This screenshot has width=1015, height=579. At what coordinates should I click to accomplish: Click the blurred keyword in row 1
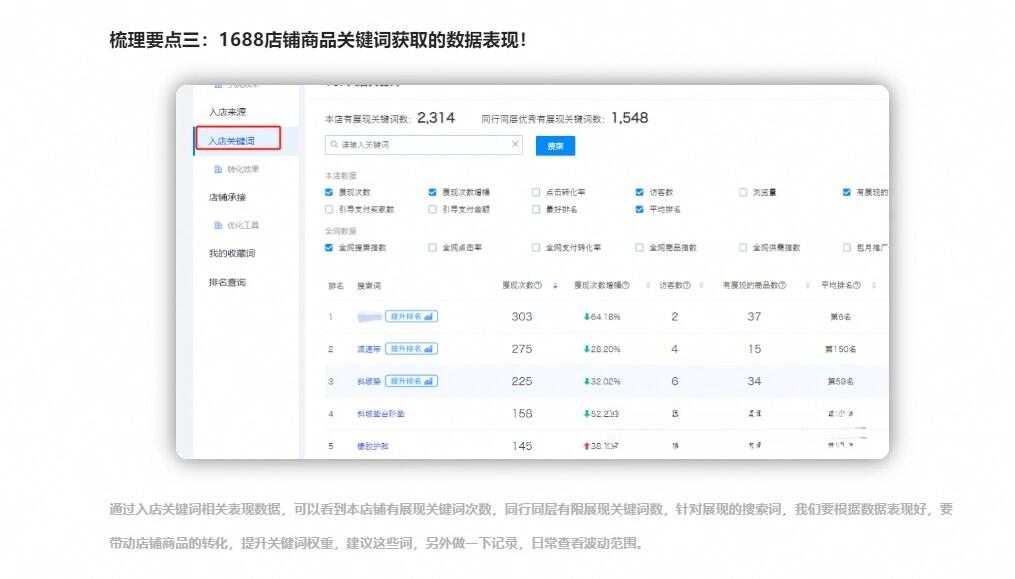click(370, 317)
